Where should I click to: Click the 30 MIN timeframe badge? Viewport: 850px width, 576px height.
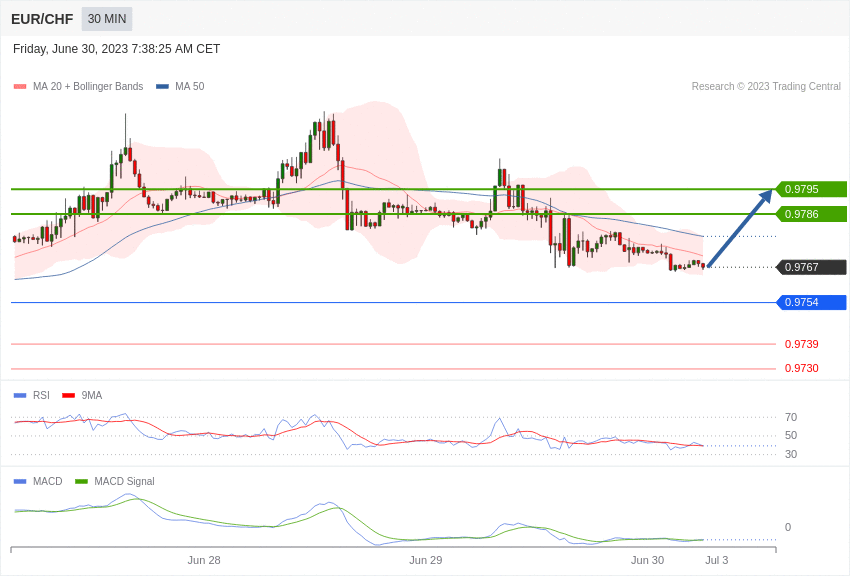coord(107,19)
